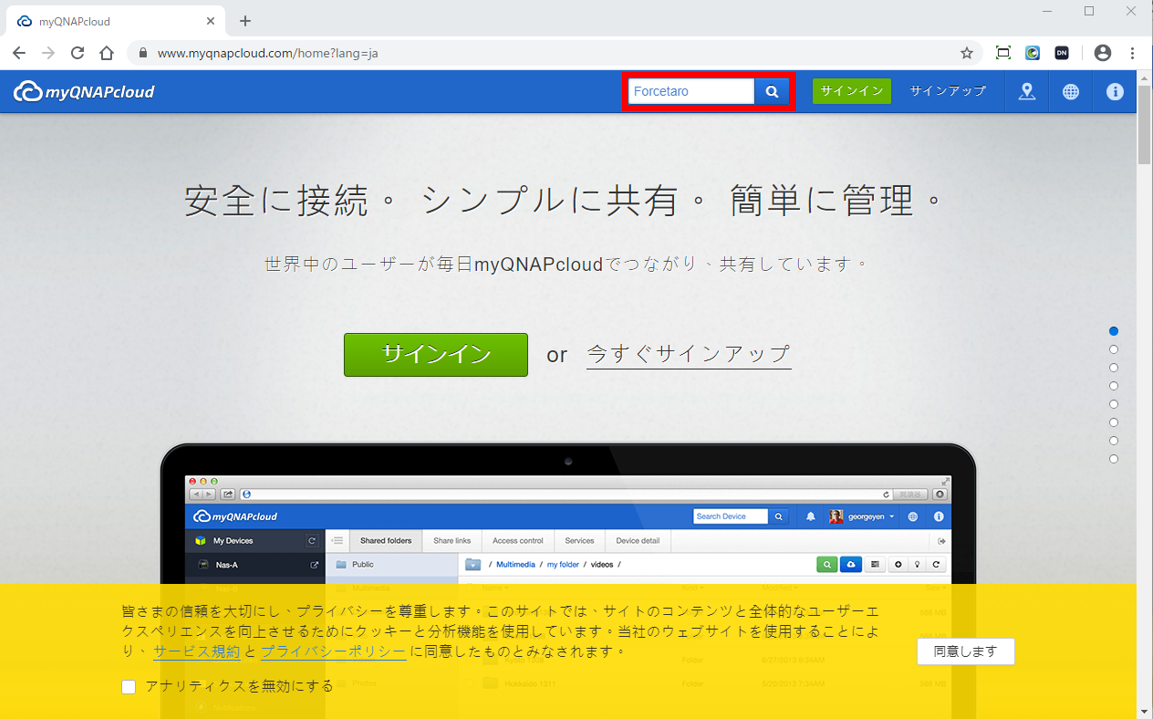The height and width of the screenshot is (719, 1153).
Task: Open a new browser tab
Action: tap(245, 21)
